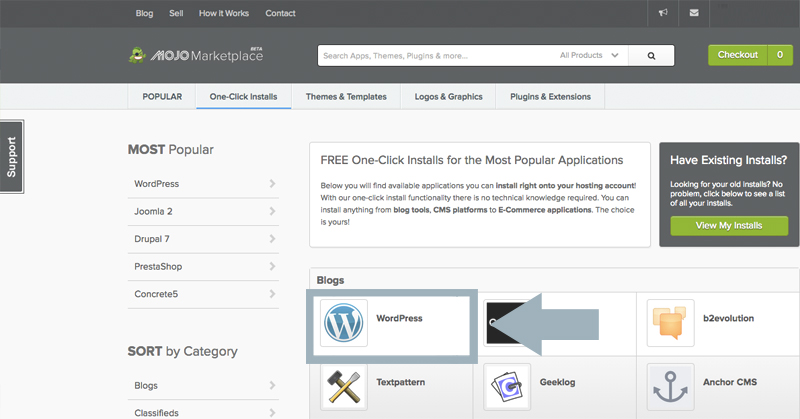Open Sell in top navigation
Viewport: 800px width, 419px height.
(176, 13)
